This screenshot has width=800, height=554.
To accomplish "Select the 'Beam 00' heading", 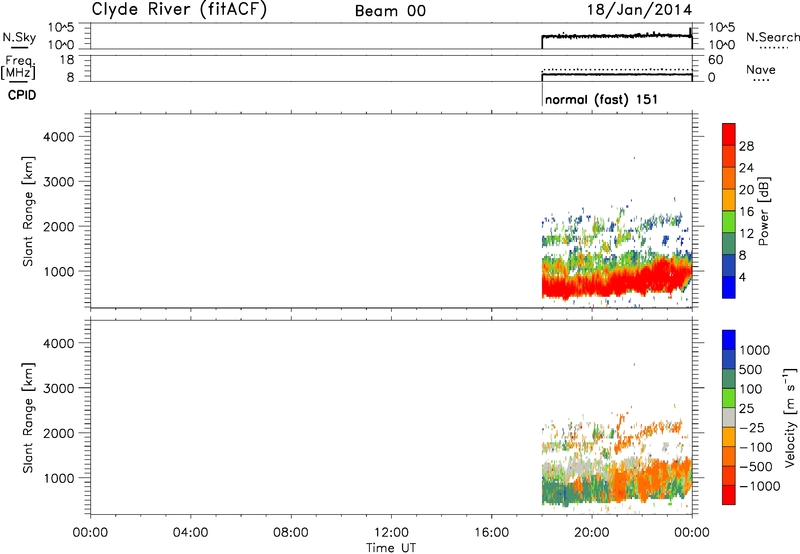I will 390,11.
